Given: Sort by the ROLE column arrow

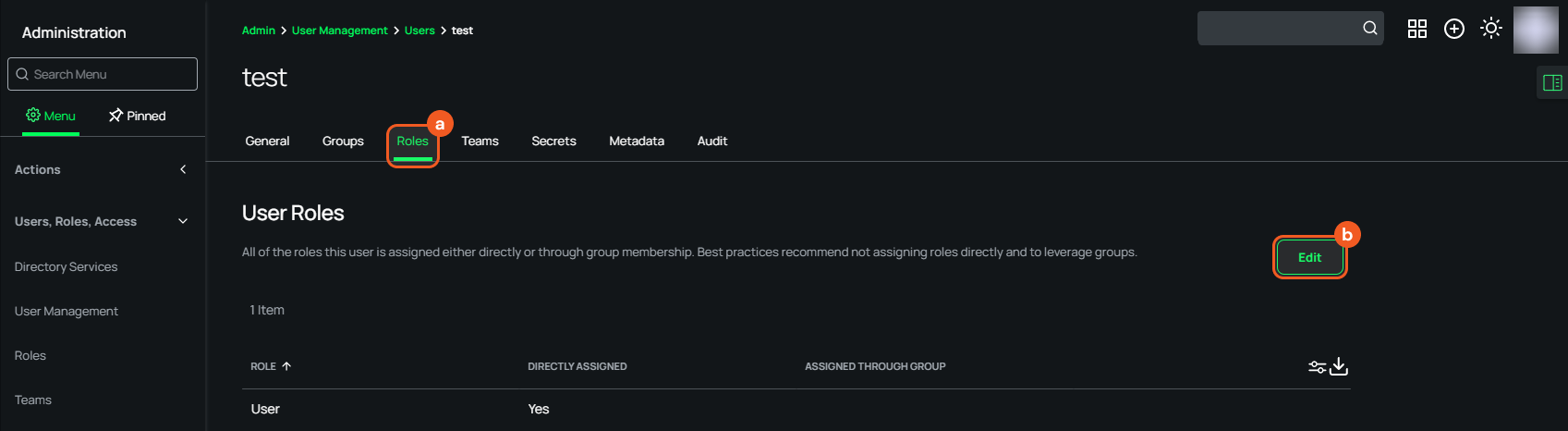Looking at the screenshot, I should point(286,366).
